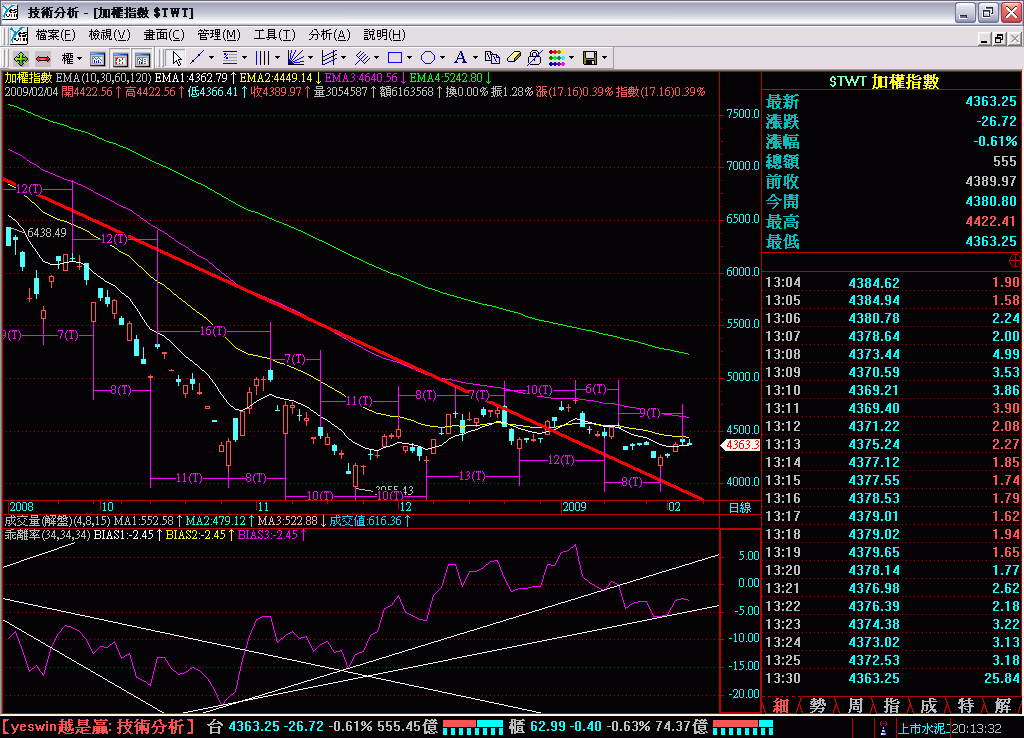This screenshot has width=1024, height=738.
Task: Select the trend line drawing tool
Action: (x=197, y=59)
